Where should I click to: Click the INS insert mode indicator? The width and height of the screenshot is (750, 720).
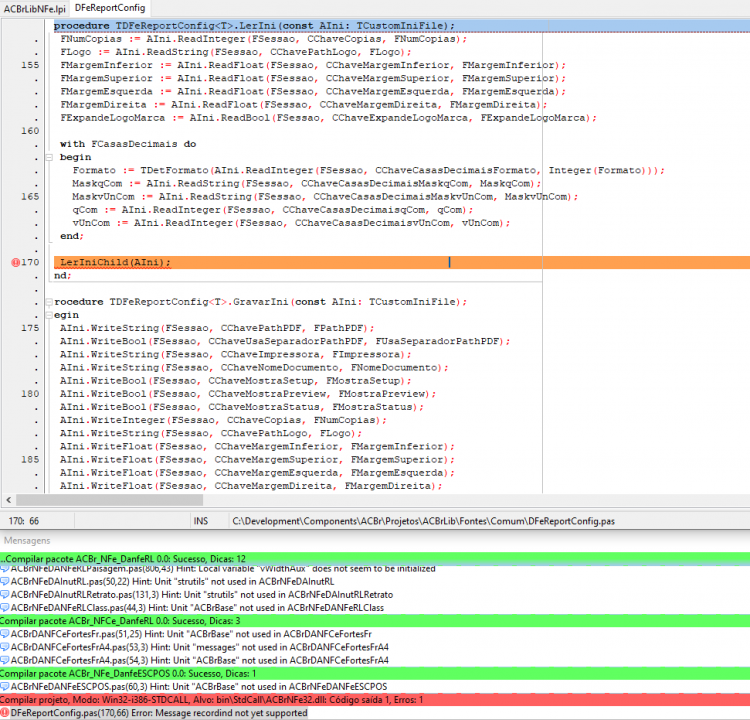point(201,521)
